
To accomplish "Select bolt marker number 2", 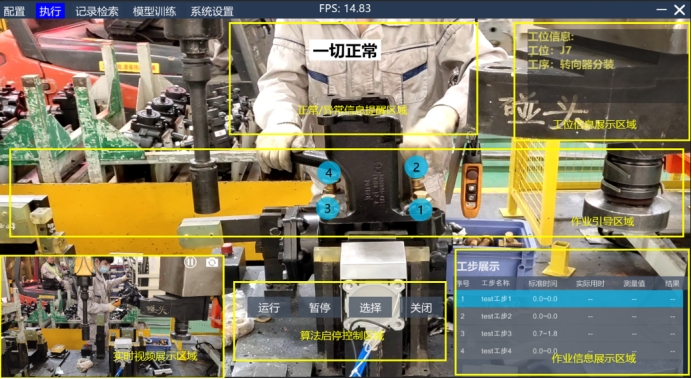I will click(416, 167).
